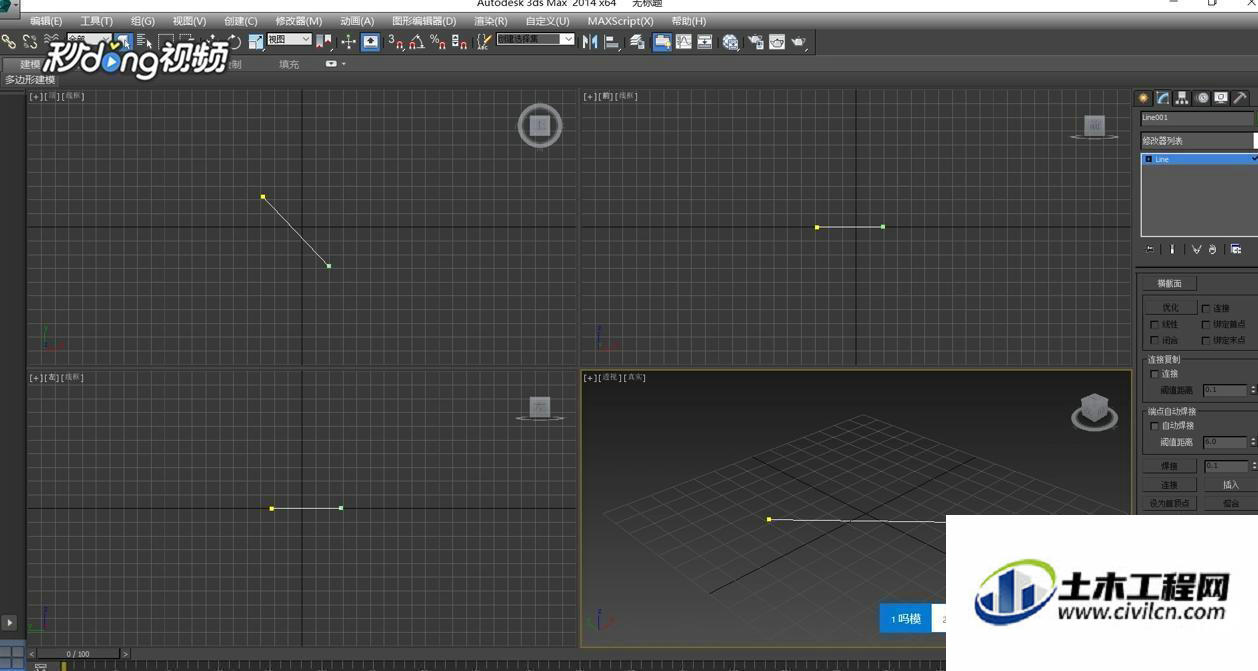Switch to the Utilities command panel tab

point(1240,98)
